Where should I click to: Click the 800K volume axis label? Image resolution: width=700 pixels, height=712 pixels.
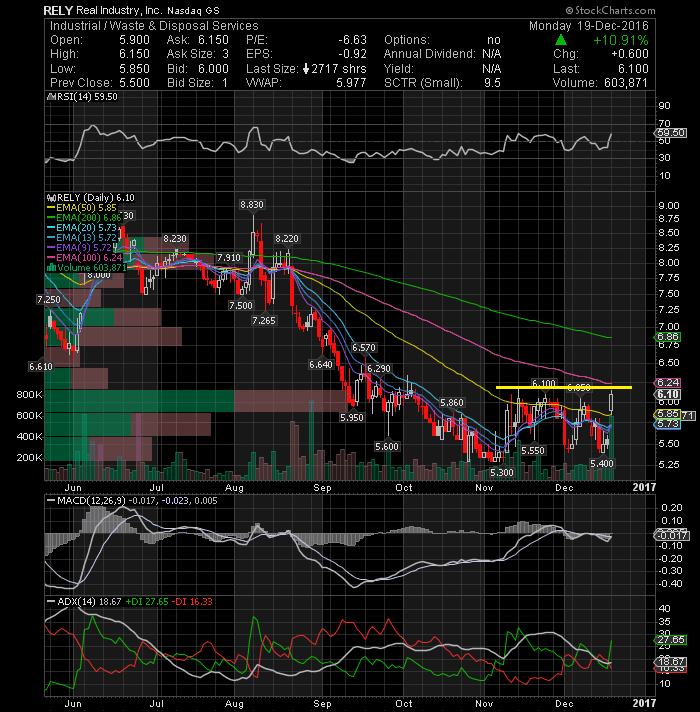point(30,395)
